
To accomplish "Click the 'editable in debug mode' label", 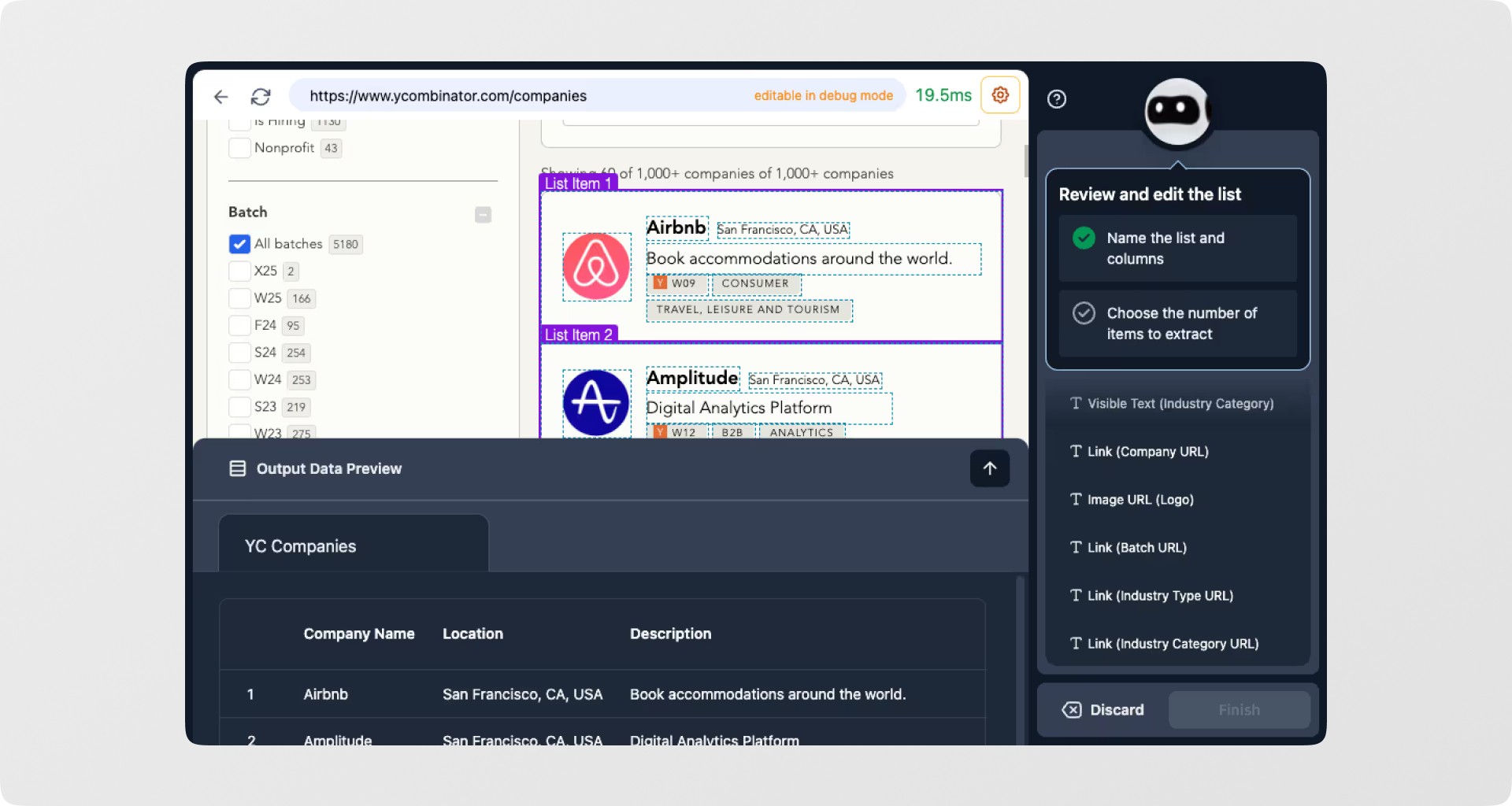I will point(823,96).
